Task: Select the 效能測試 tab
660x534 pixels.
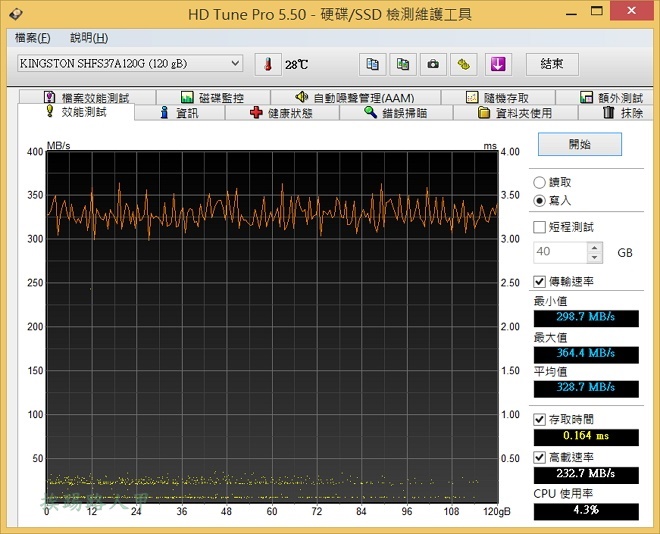Action: (76, 112)
